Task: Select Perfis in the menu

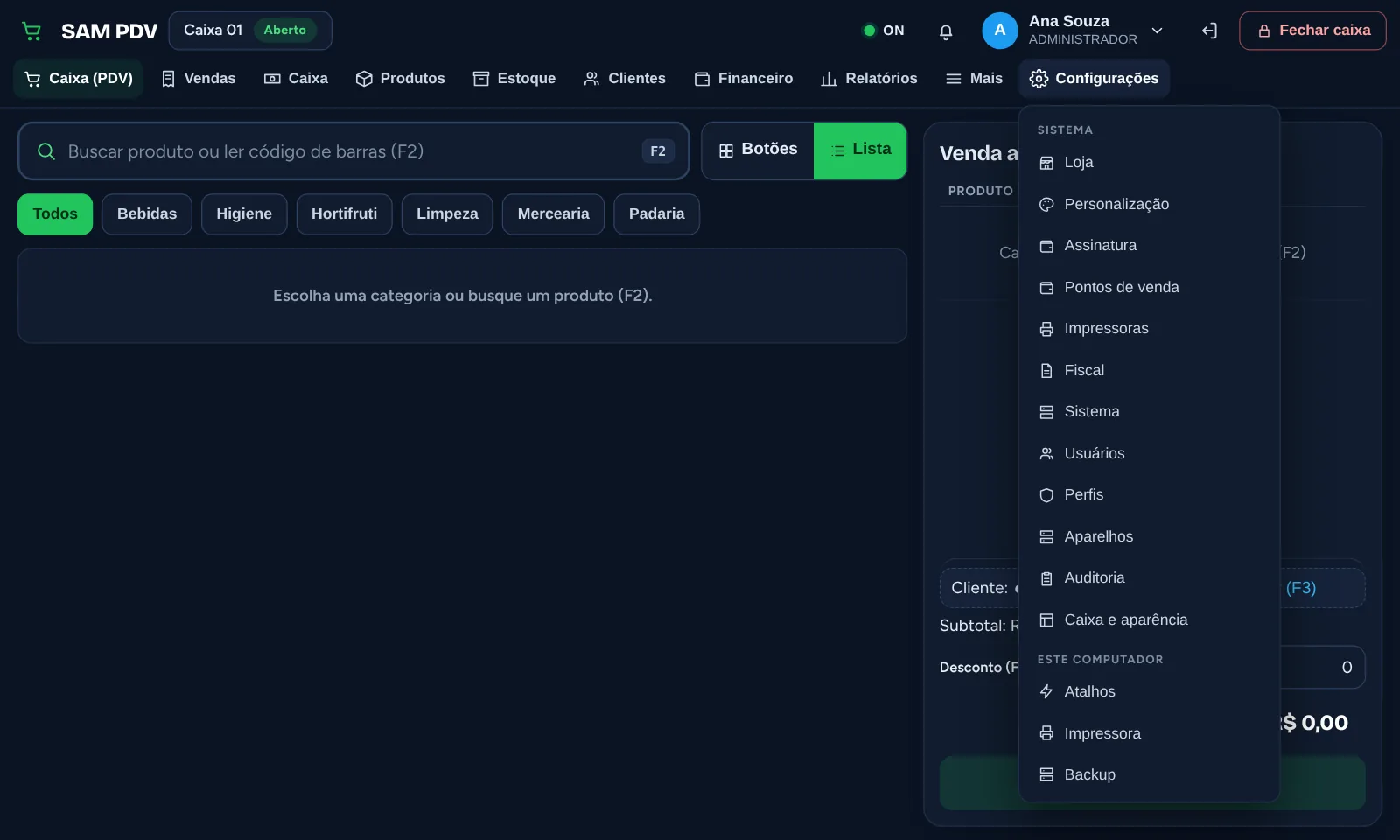Action: (1149, 495)
